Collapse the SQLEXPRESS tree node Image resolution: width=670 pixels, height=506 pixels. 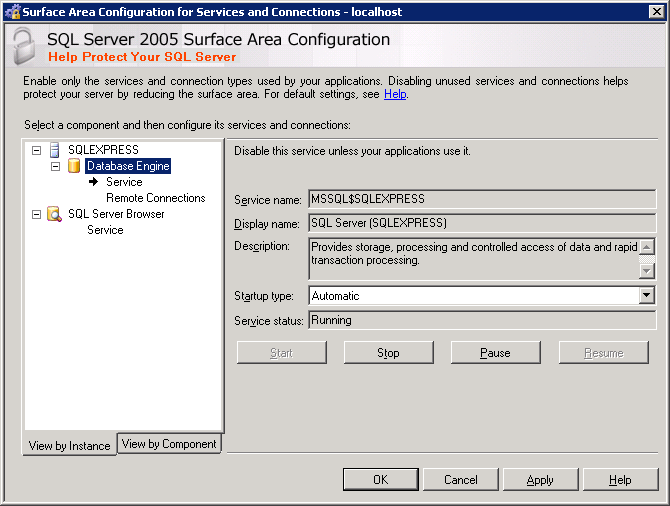(x=37, y=150)
